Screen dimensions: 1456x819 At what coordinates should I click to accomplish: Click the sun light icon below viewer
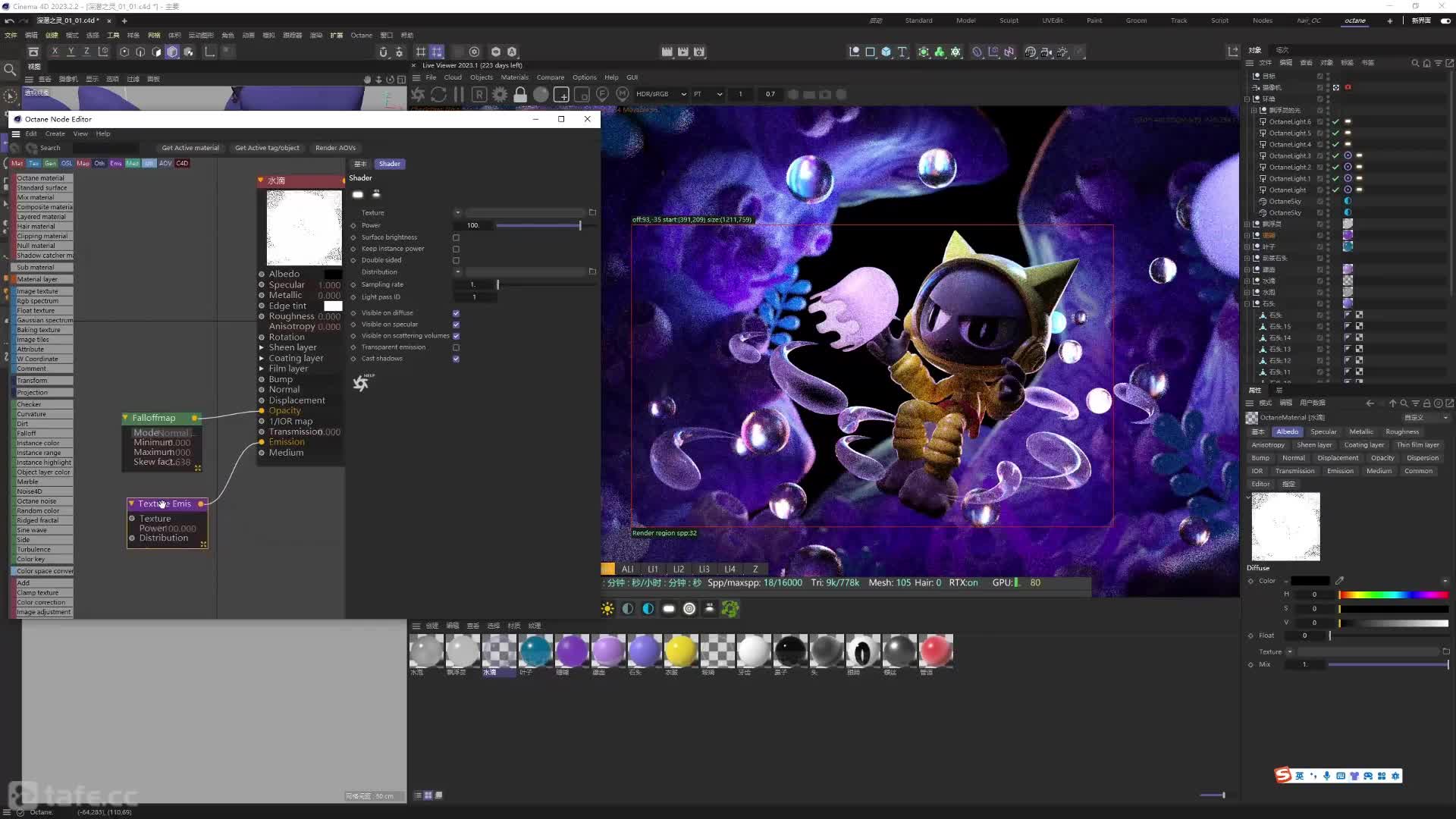pos(607,608)
